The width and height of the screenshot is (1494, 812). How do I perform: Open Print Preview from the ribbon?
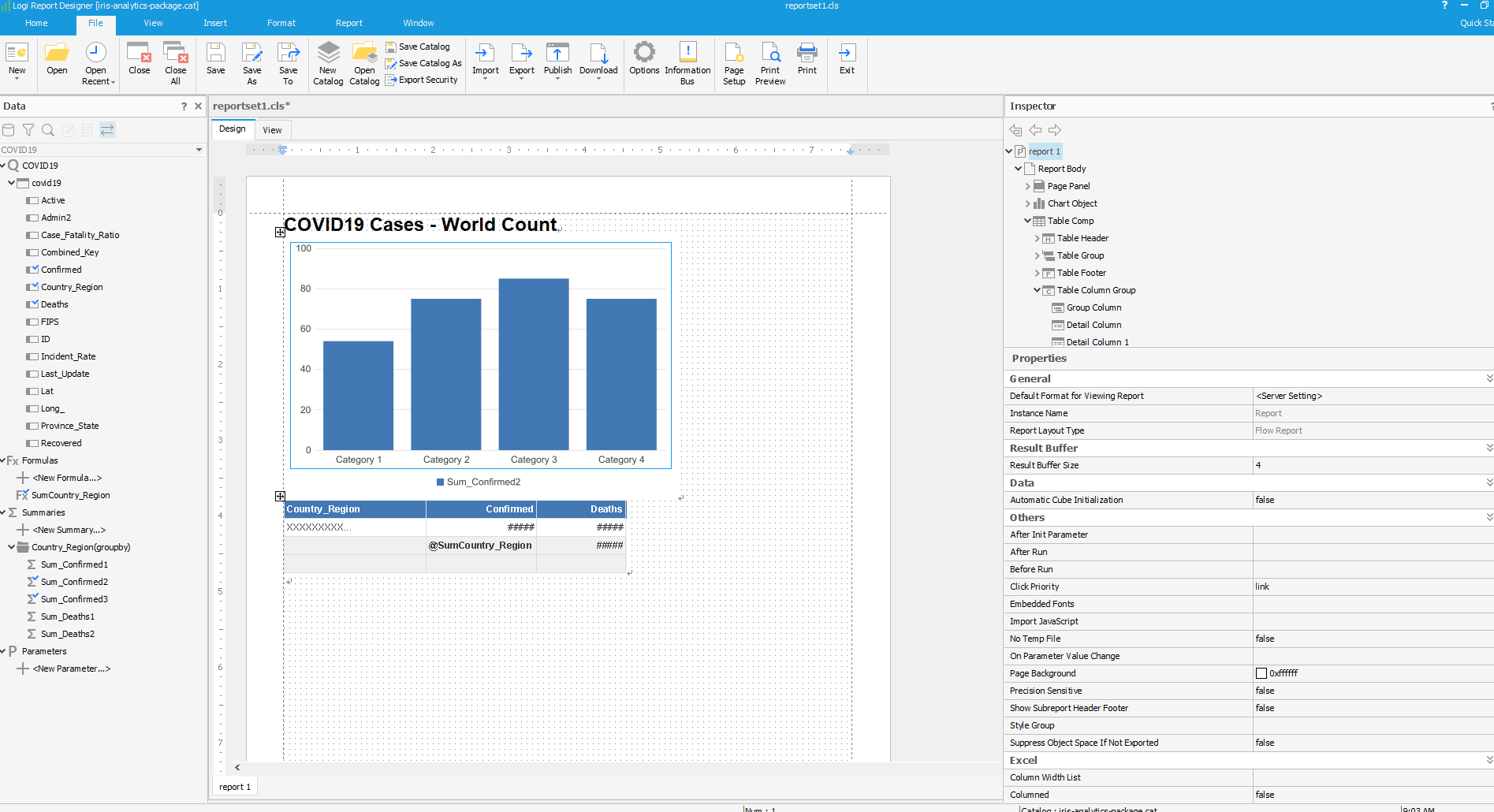point(769,54)
